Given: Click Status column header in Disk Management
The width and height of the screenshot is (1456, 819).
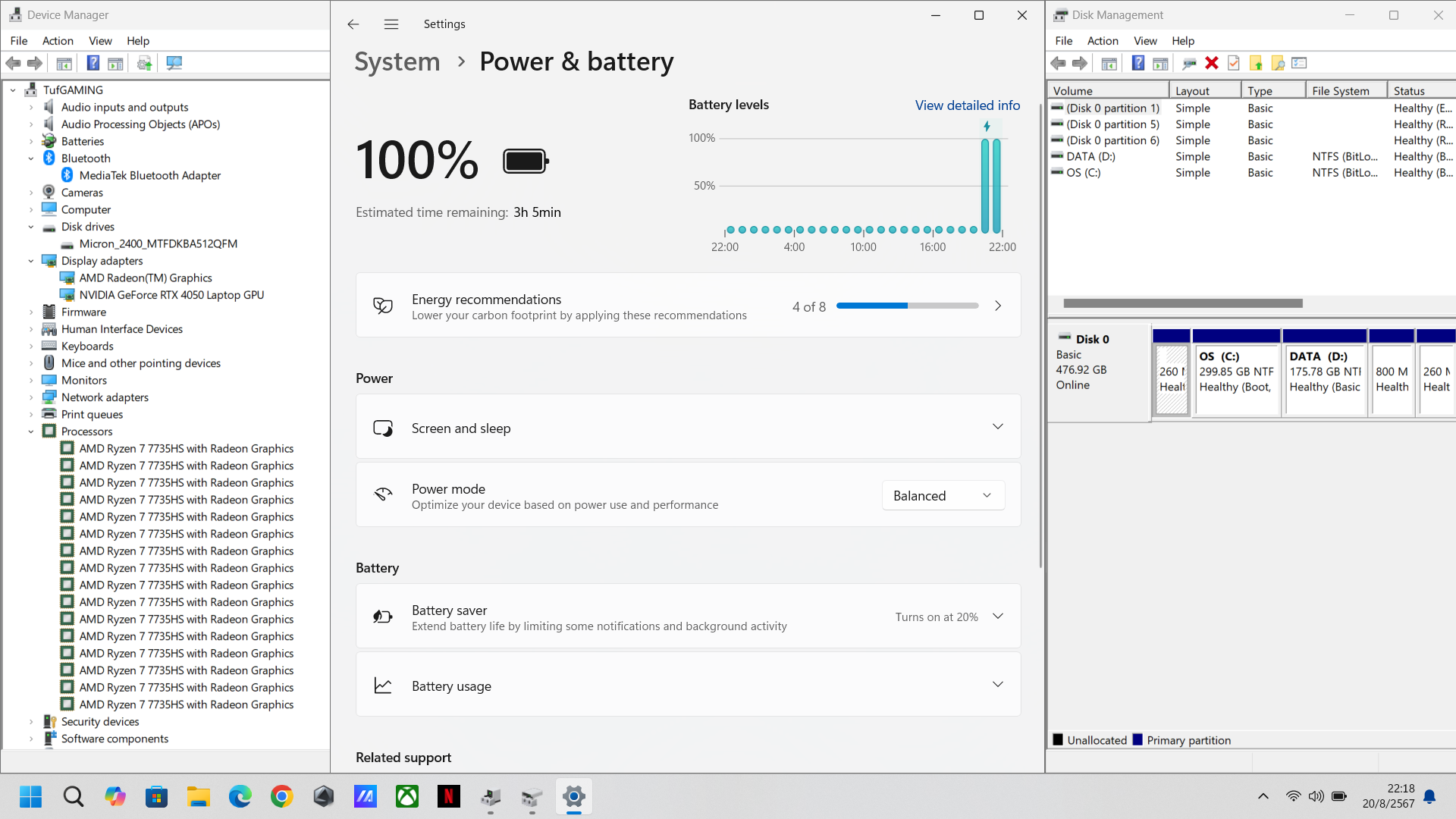Looking at the screenshot, I should (x=1422, y=90).
